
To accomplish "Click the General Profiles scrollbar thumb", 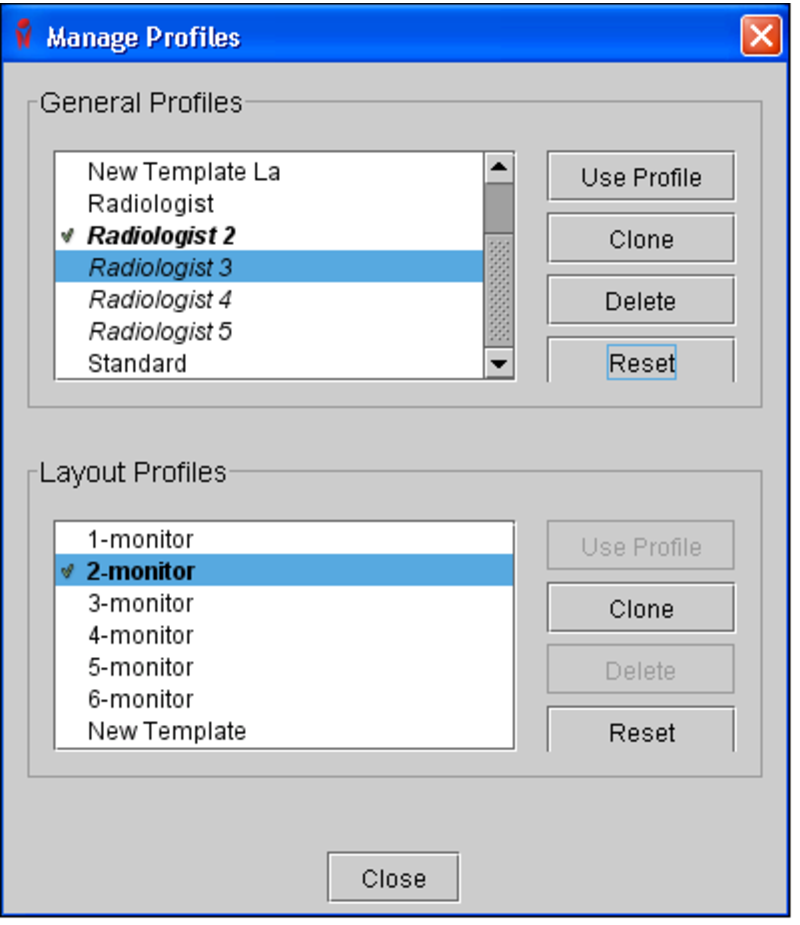I will [x=498, y=209].
